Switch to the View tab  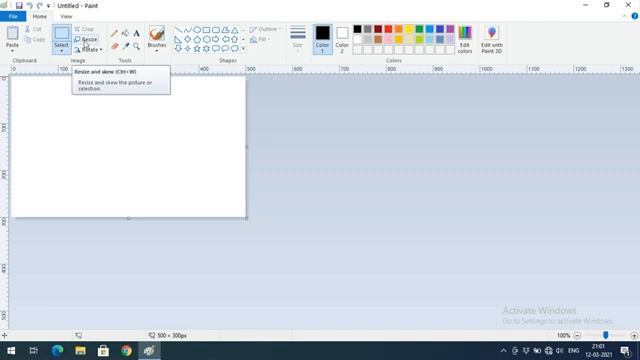click(x=66, y=16)
